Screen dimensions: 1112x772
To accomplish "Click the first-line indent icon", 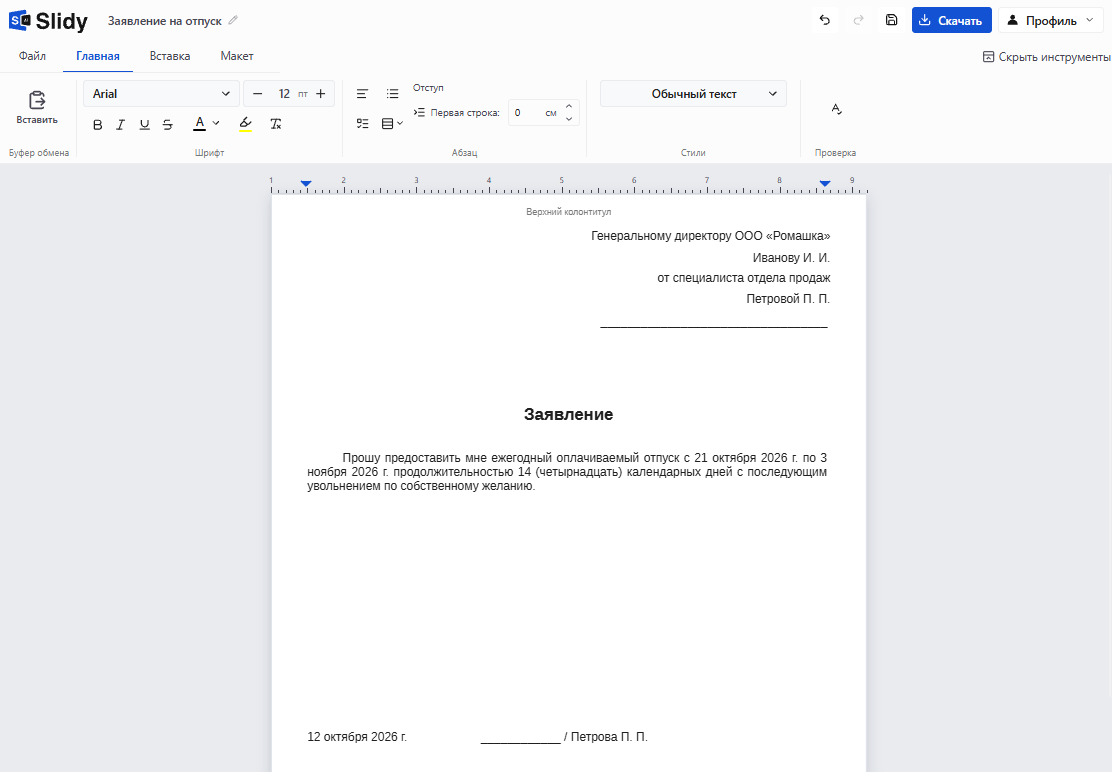I will pyautogui.click(x=419, y=112).
